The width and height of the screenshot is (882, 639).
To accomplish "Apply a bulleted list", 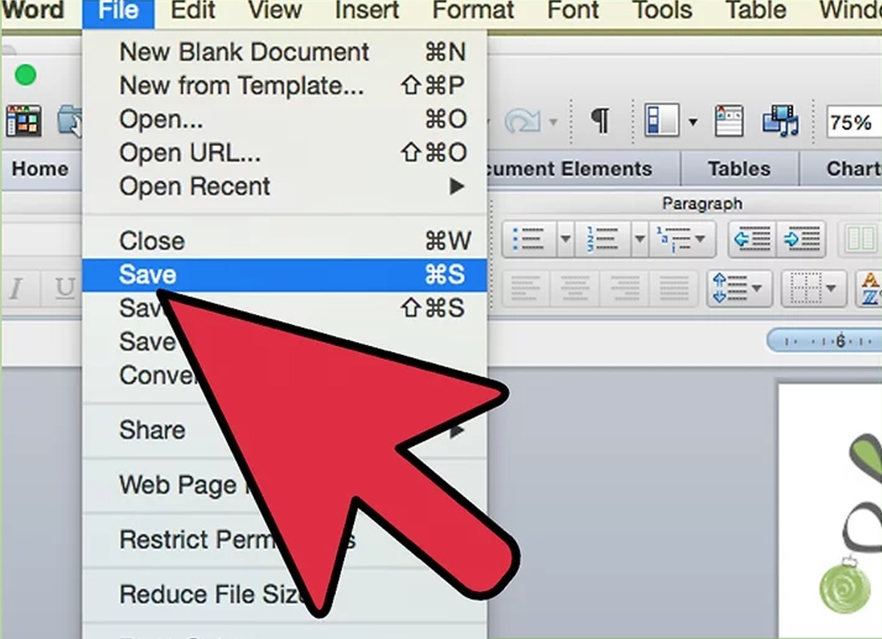I will tap(530, 239).
